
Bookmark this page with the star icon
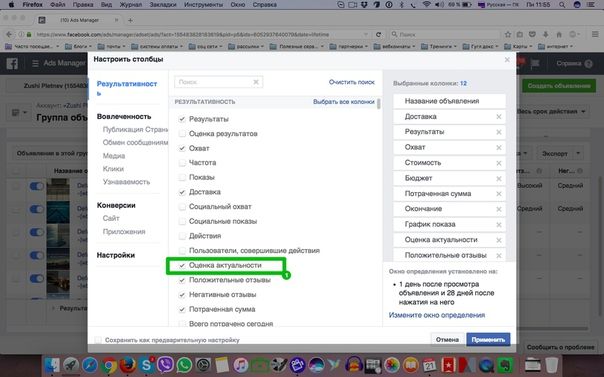click(508, 34)
